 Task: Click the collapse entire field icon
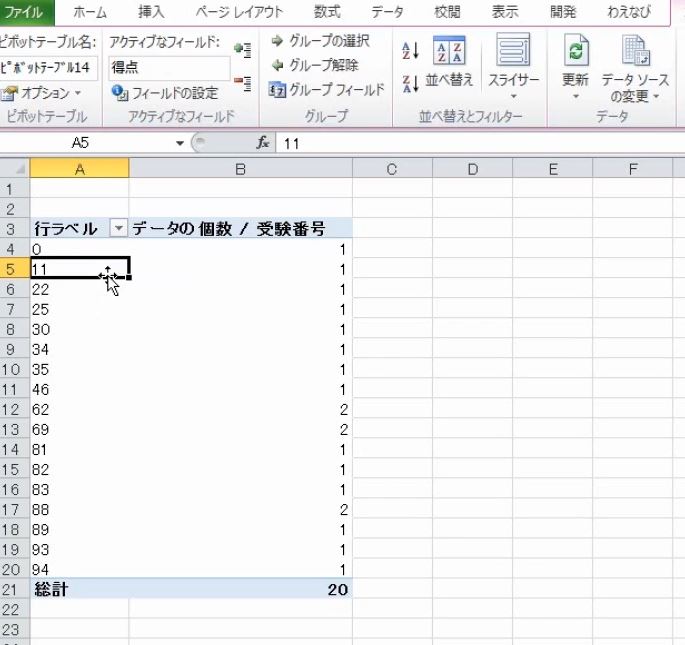pos(242,83)
